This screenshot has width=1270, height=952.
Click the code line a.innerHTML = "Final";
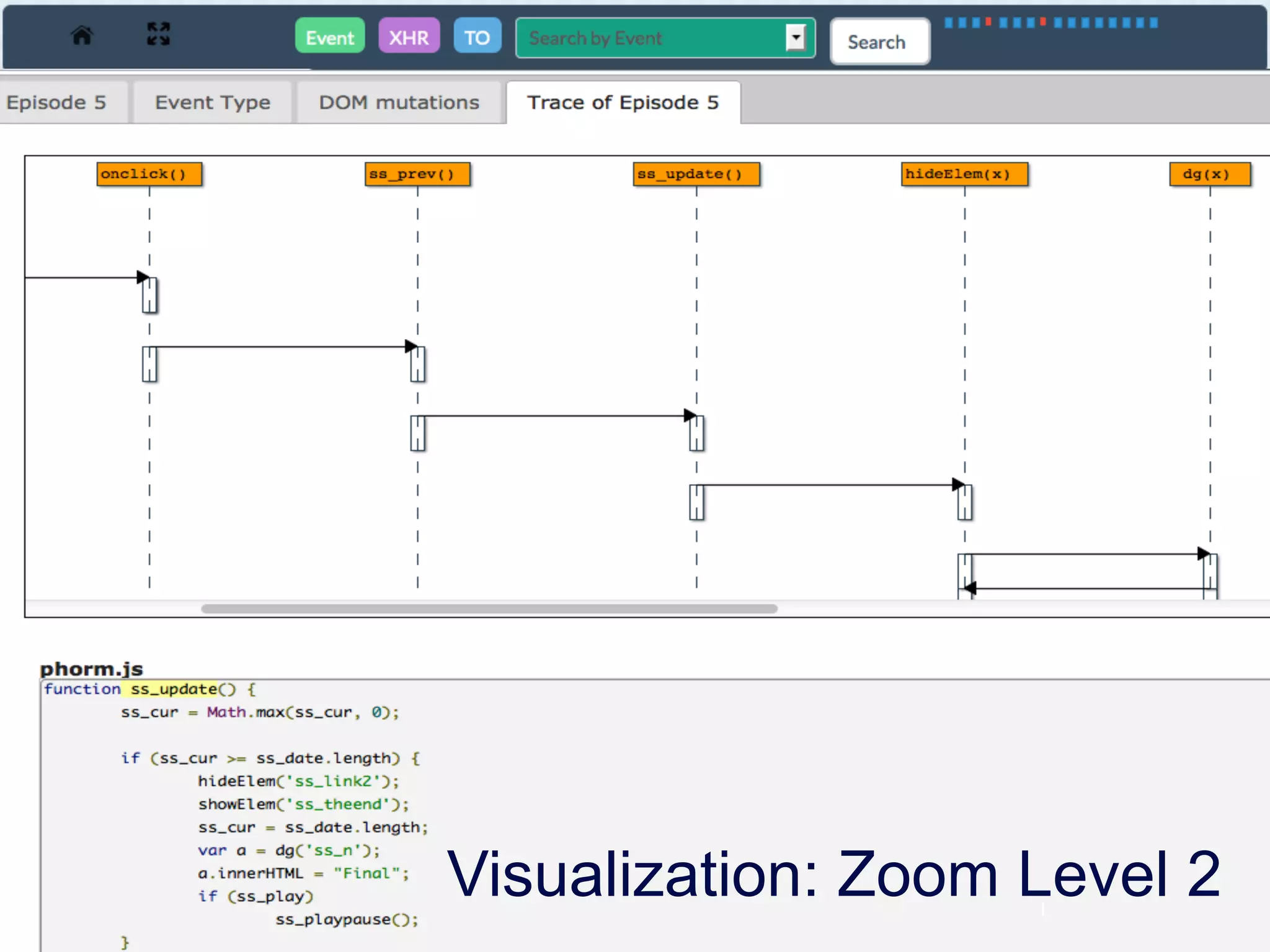304,873
